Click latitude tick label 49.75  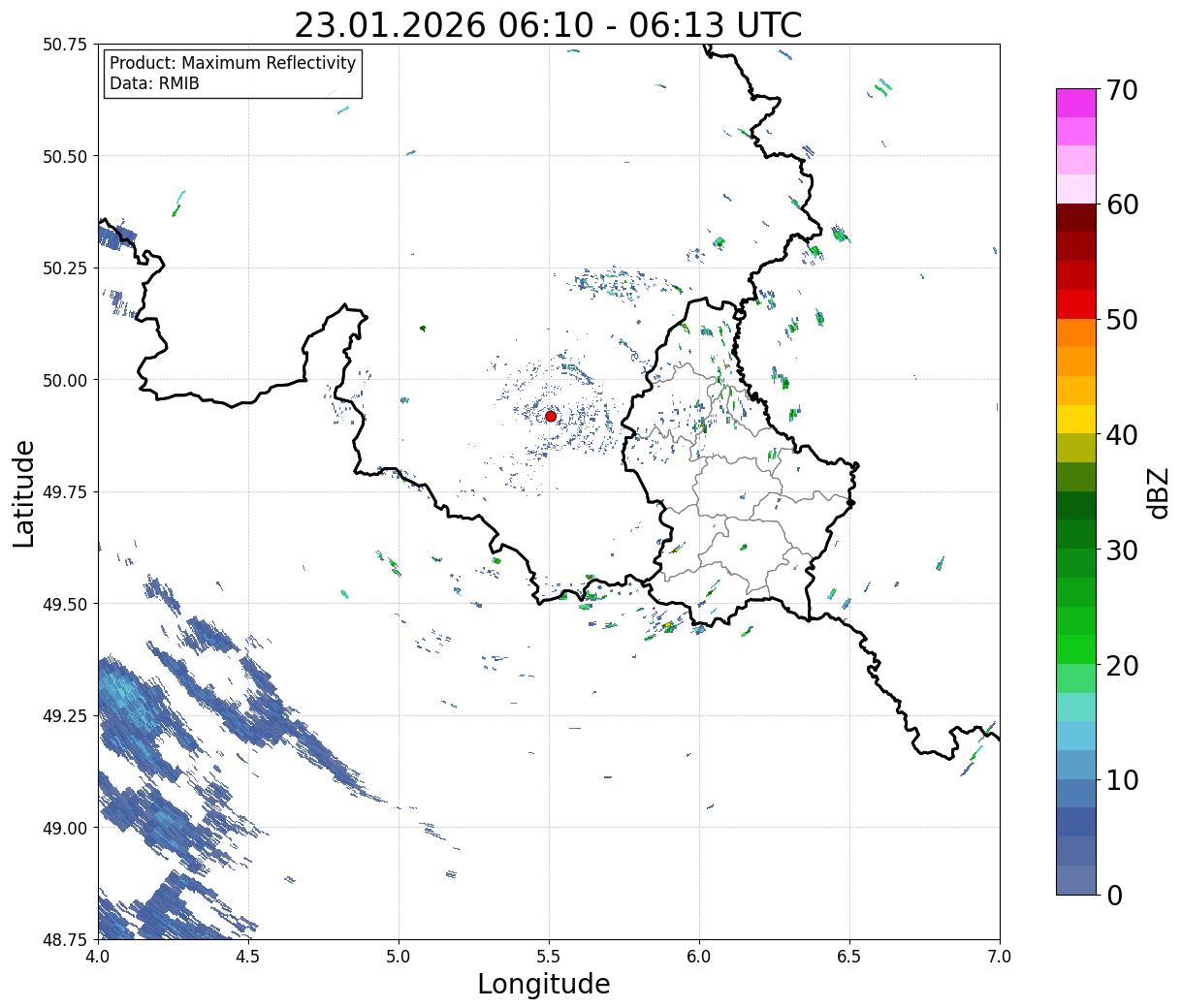pos(65,492)
